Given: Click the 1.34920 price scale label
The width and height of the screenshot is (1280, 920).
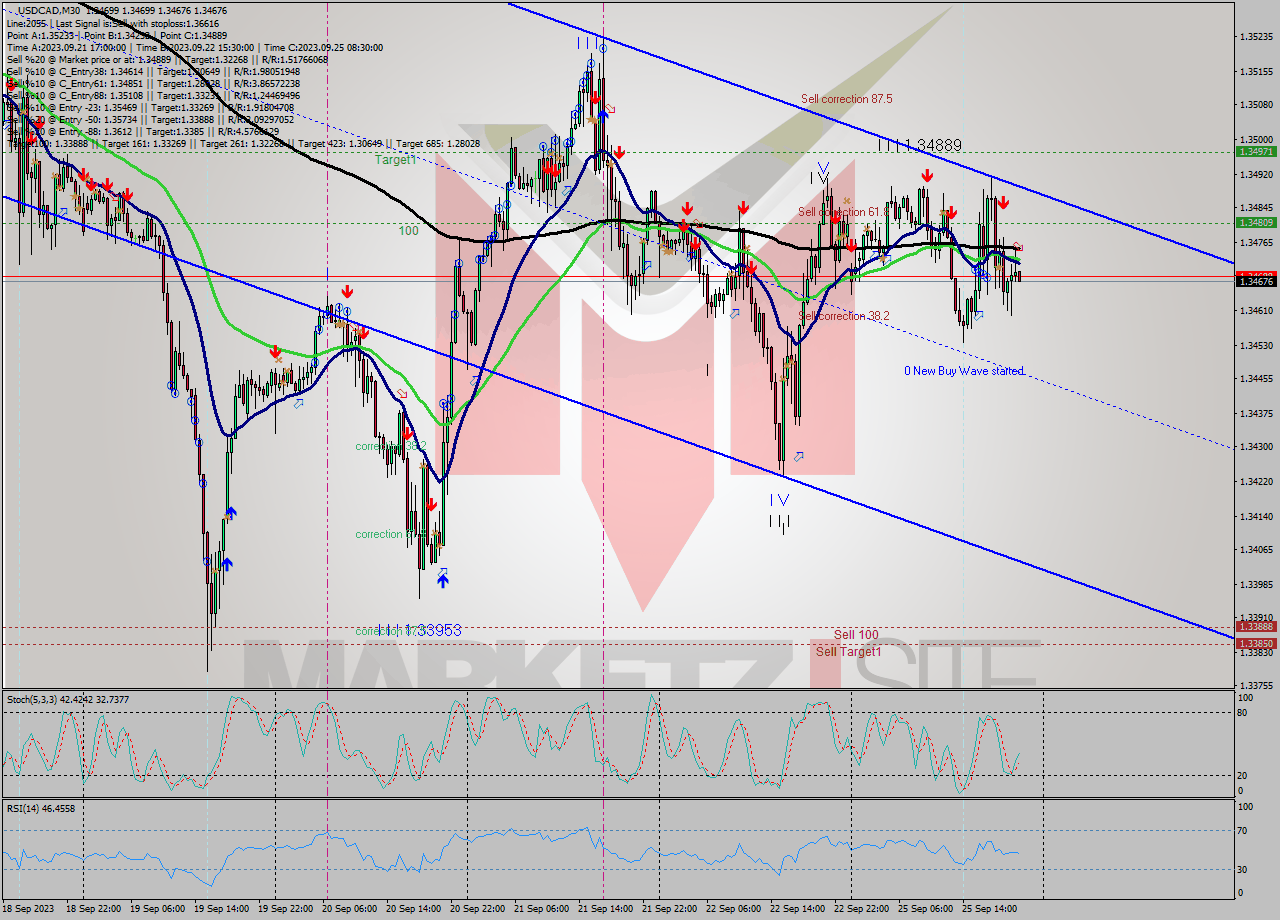Looking at the screenshot, I should click(1256, 174).
